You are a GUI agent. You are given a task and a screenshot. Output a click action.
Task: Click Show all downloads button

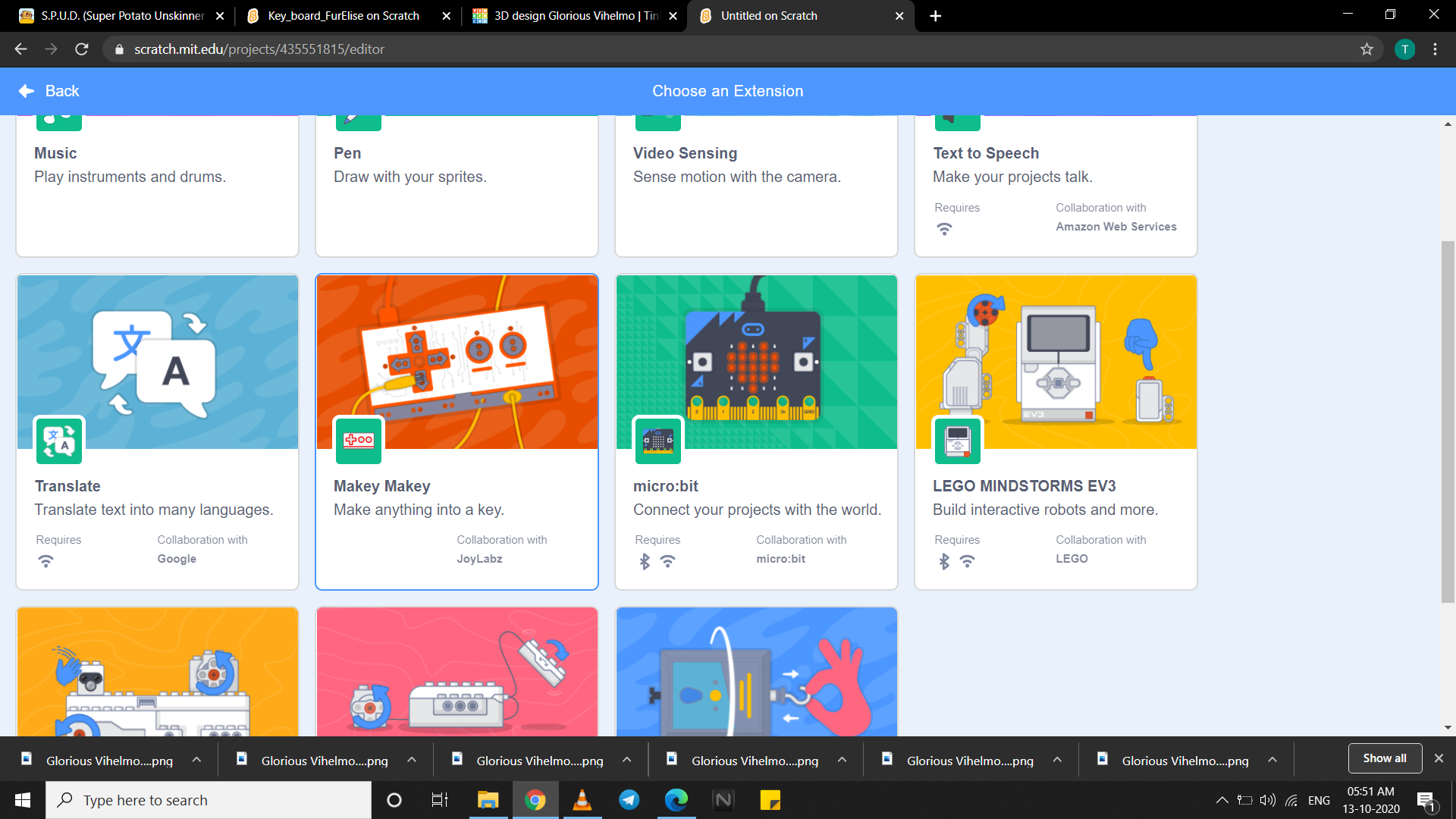pos(1384,758)
